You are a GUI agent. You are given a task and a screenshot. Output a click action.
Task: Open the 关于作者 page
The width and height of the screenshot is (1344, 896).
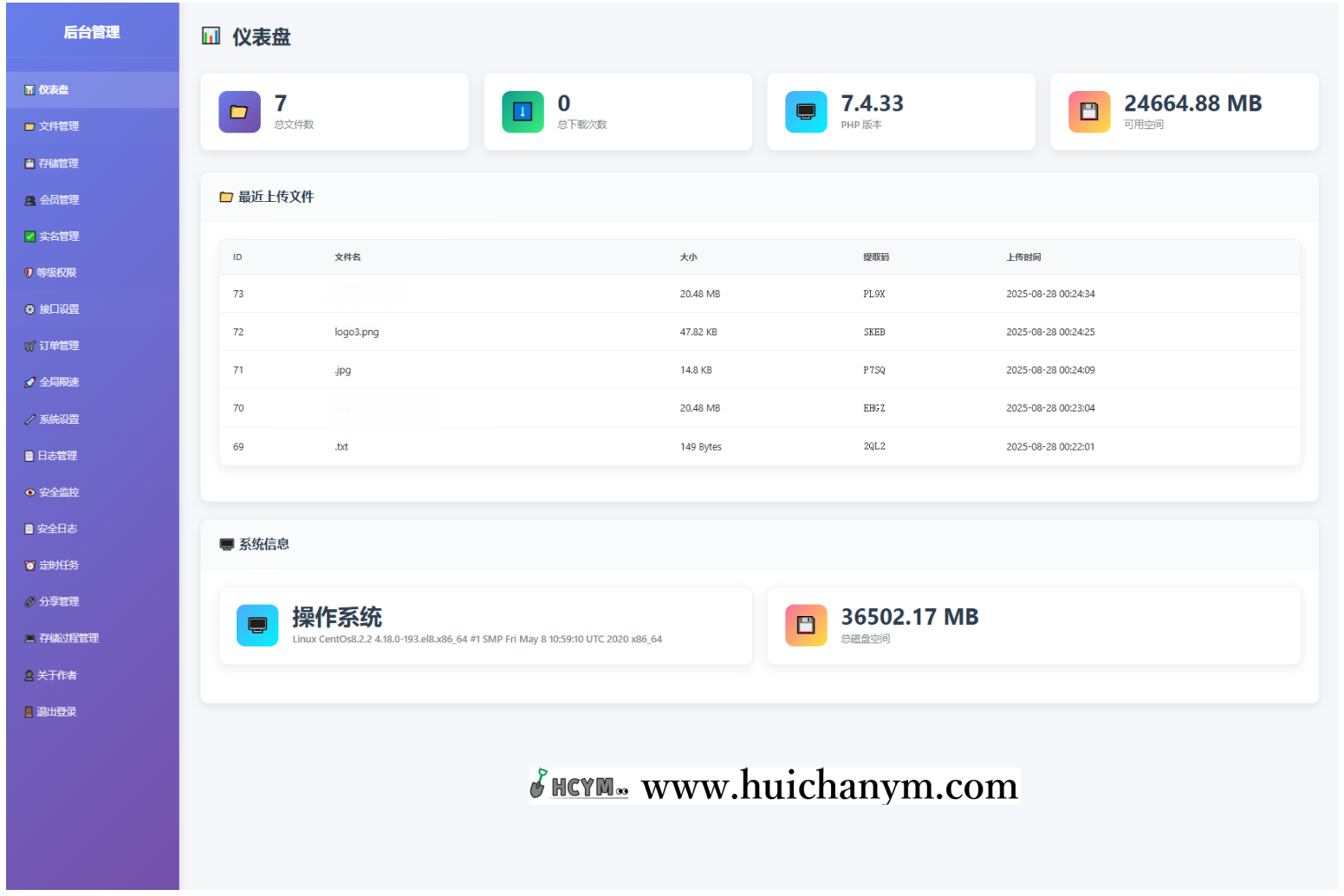click(x=54, y=675)
